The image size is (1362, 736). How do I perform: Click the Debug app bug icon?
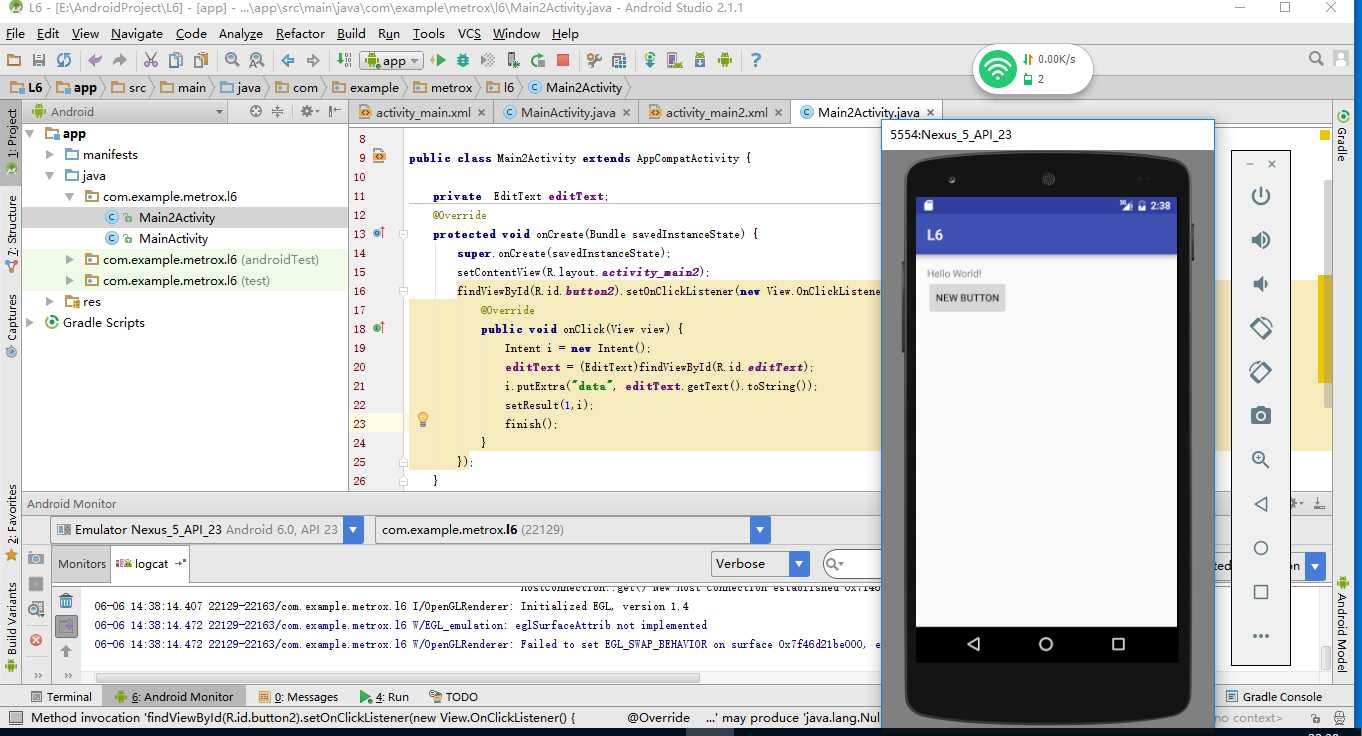pyautogui.click(x=463, y=60)
